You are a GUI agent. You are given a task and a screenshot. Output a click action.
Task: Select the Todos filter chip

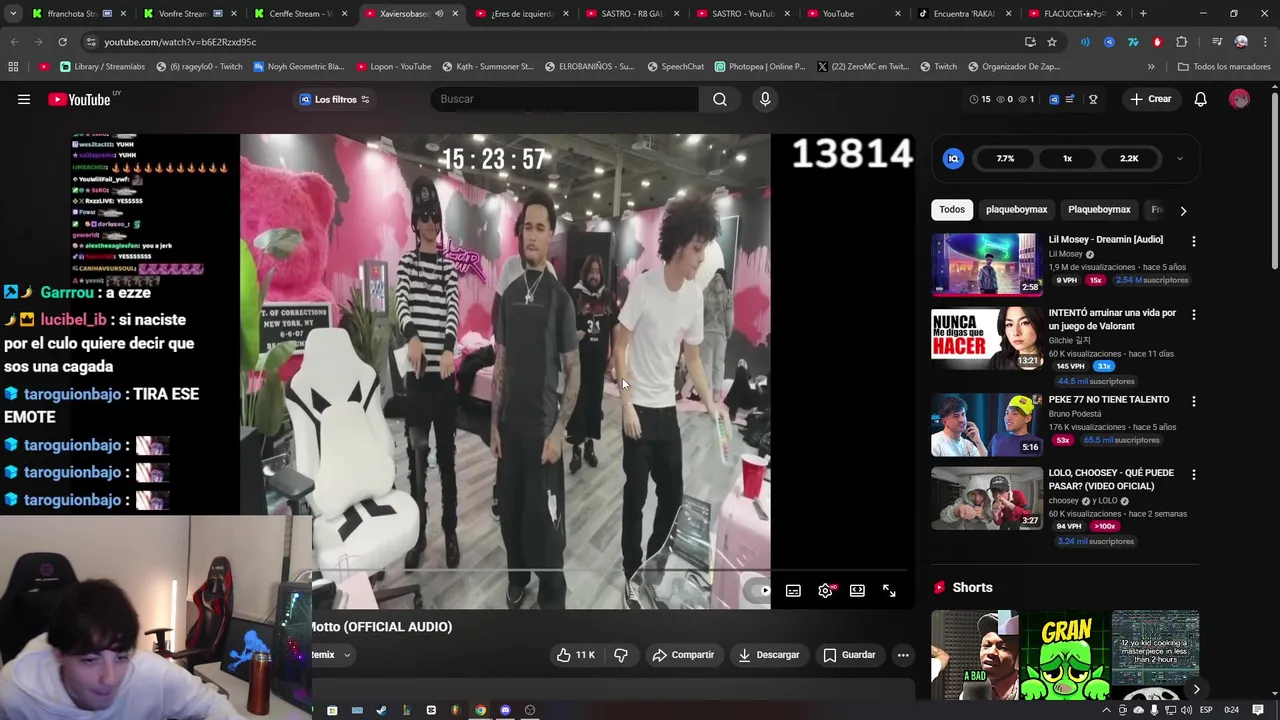pos(952,210)
